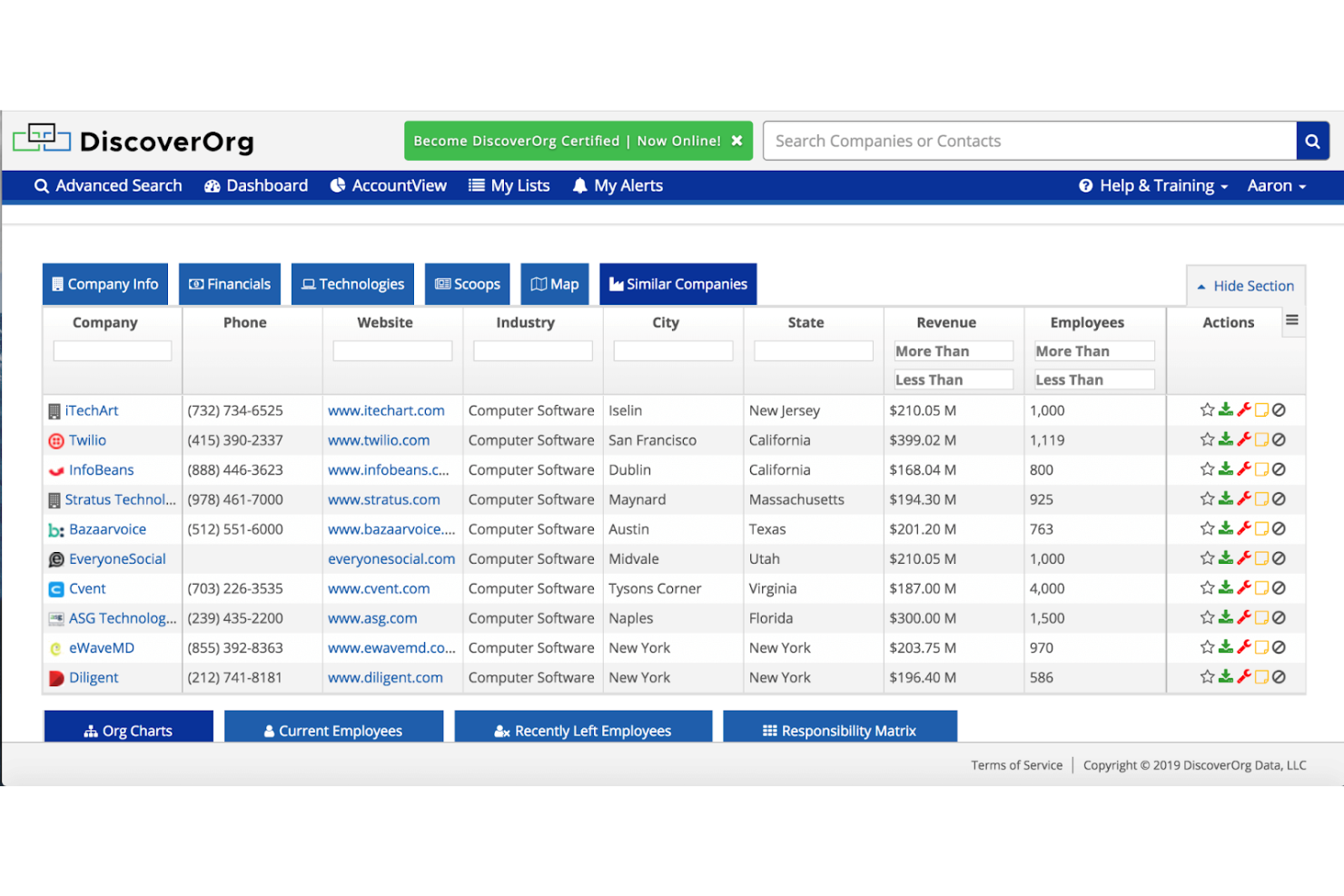Screen dimensions: 1344x896
Task: Focus the Search Companies or Contacts field
Action: tap(1029, 141)
